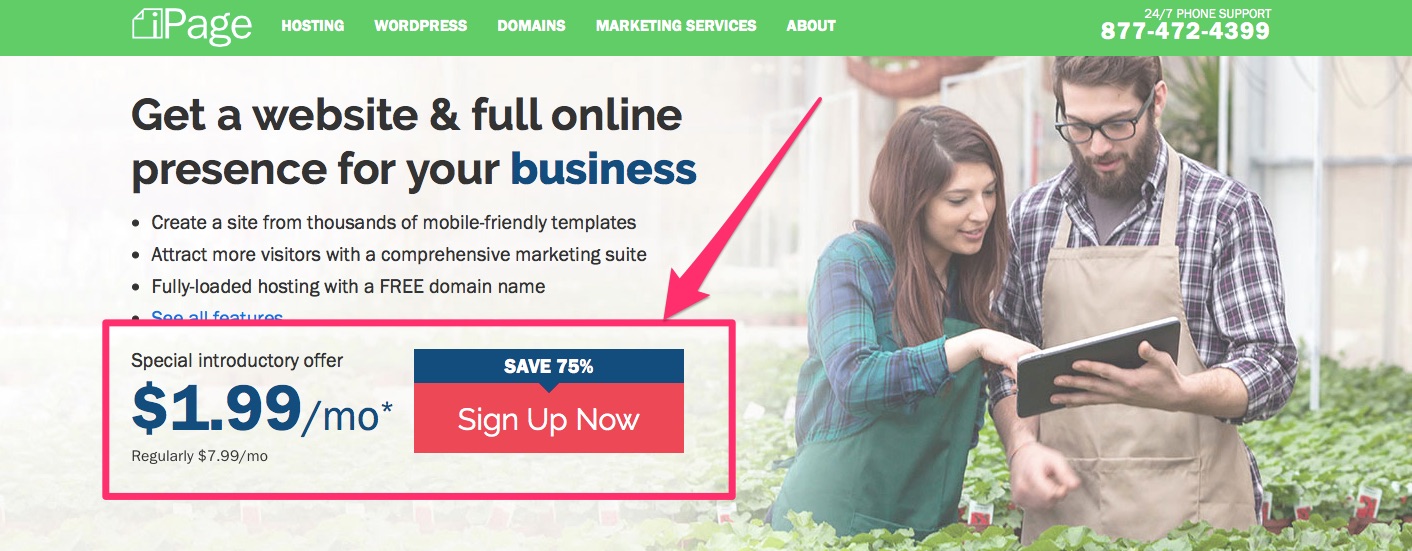Click the blue word business in headline
Screen dimensions: 1412x551
tap(603, 169)
